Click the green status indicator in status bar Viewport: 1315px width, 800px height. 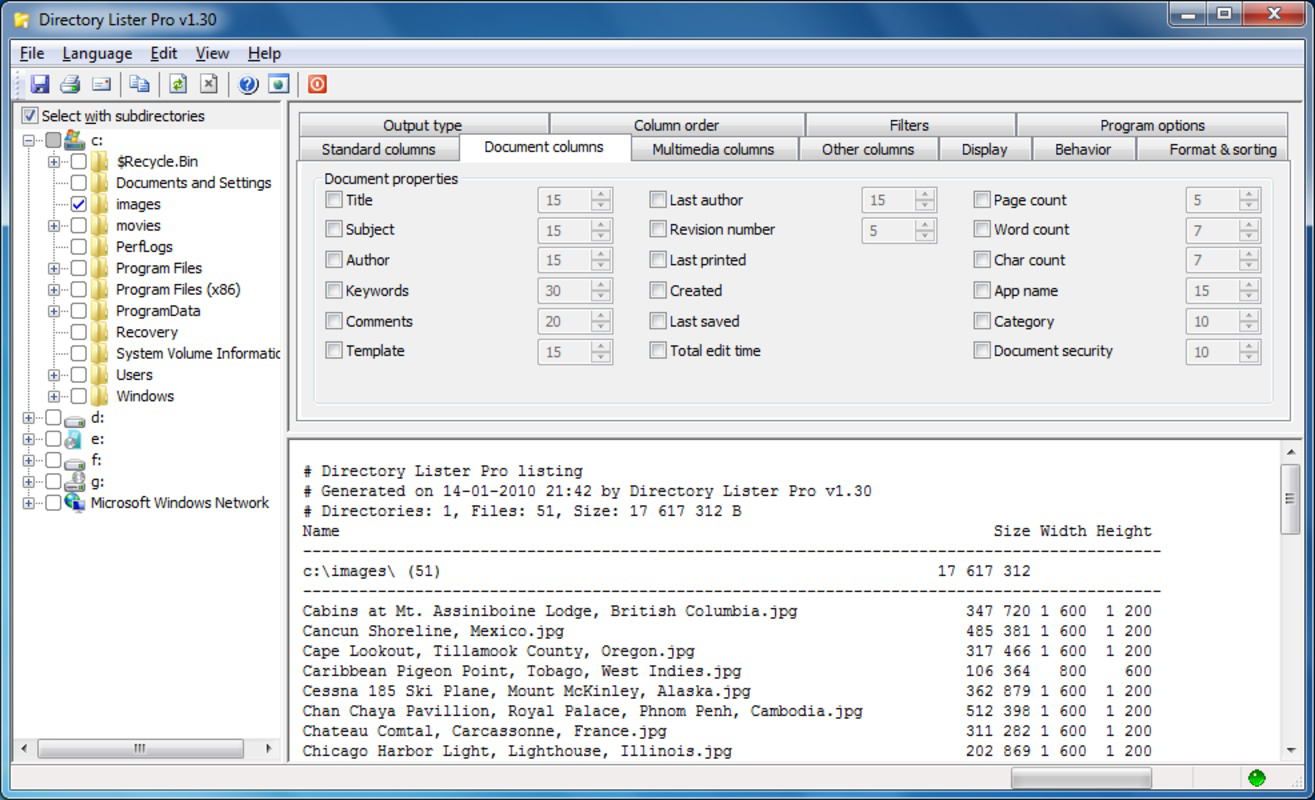1257,778
